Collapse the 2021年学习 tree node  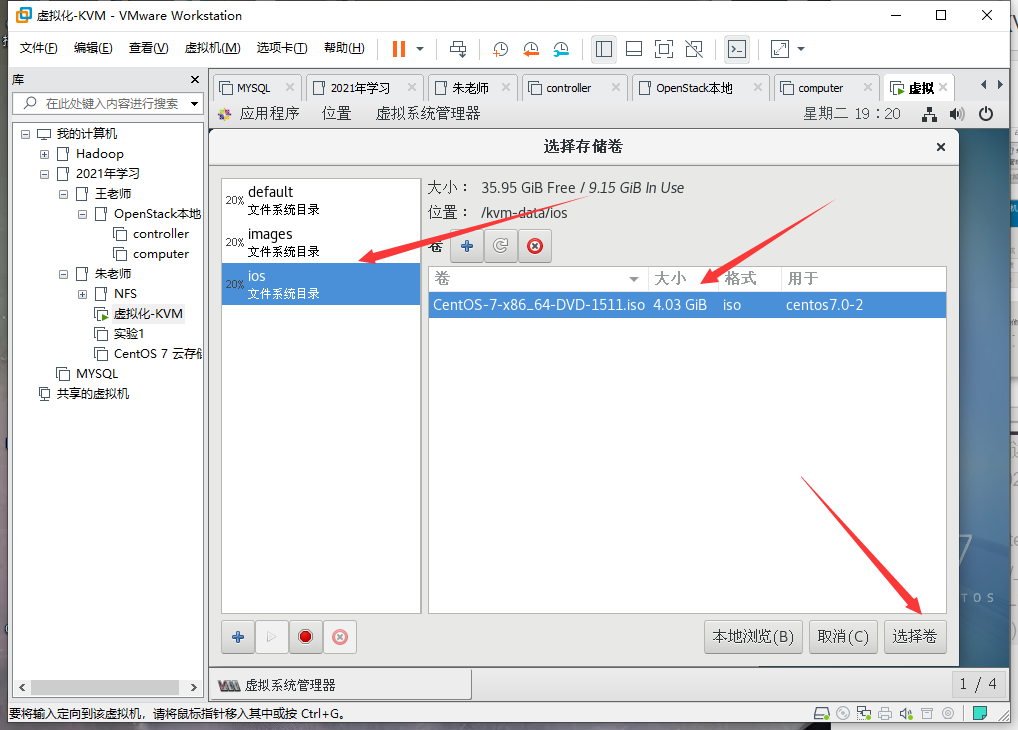44,174
